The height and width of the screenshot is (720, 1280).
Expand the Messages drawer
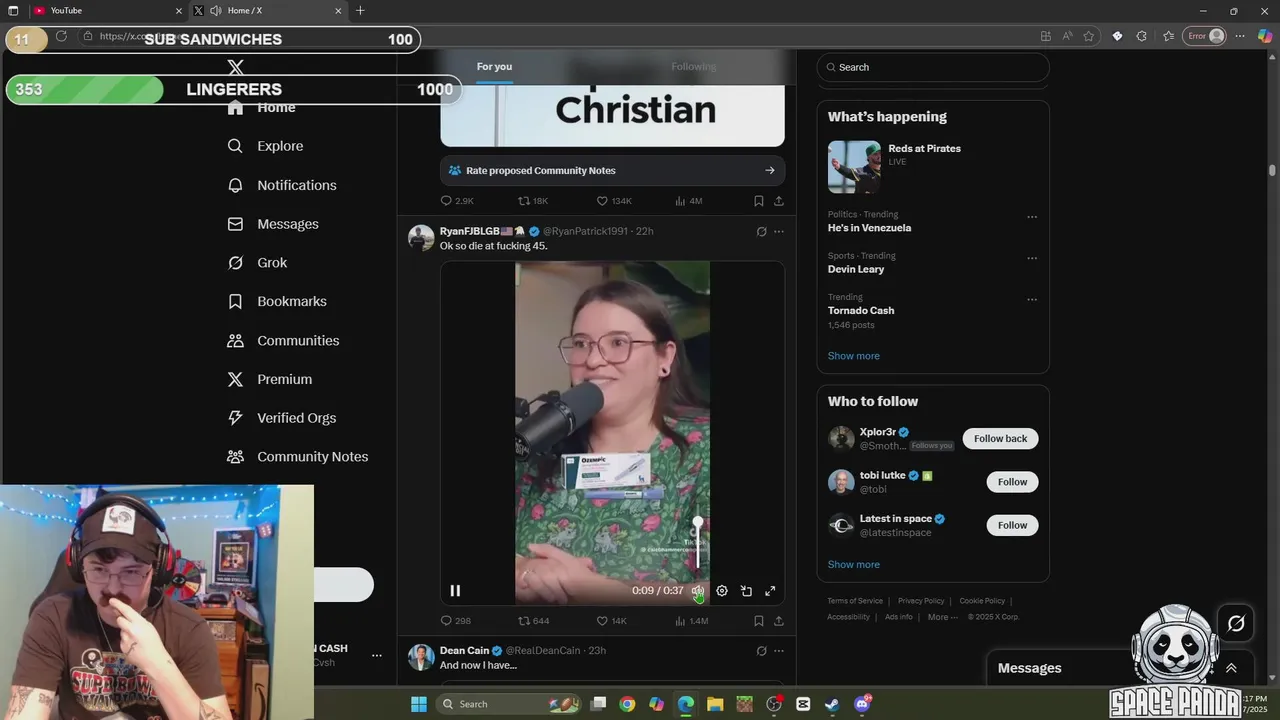tap(1231, 668)
